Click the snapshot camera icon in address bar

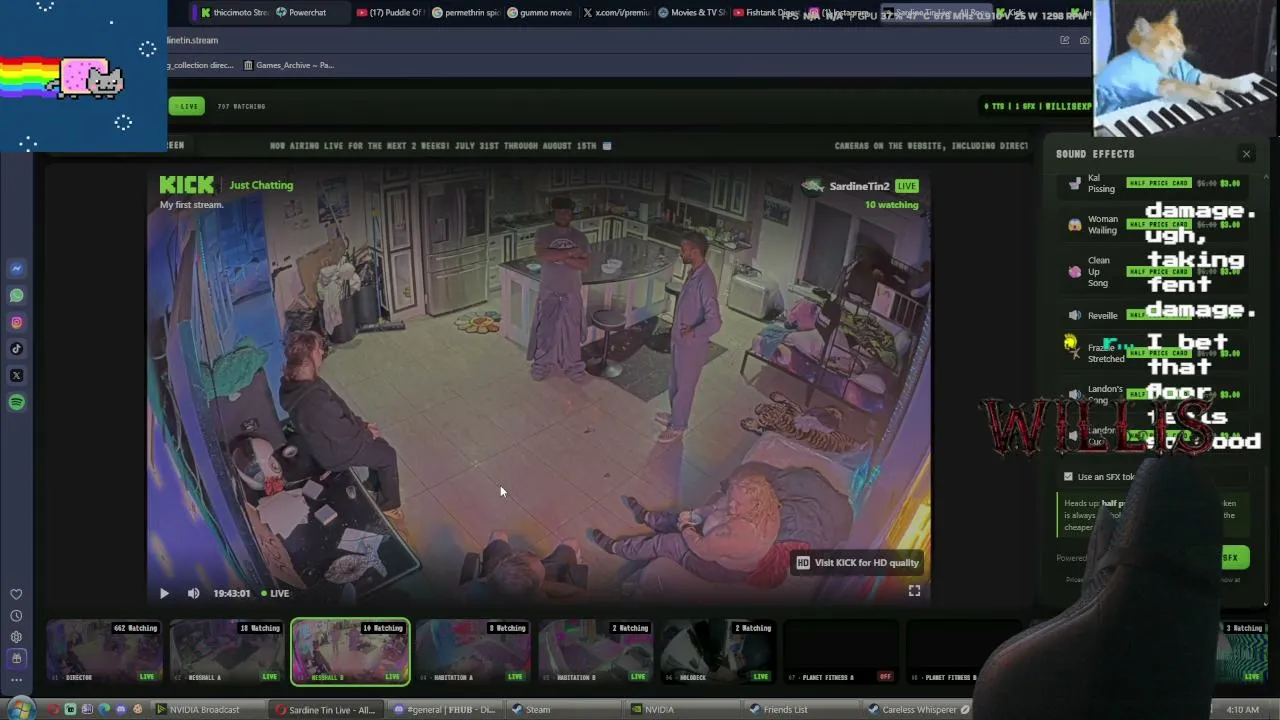1085,40
